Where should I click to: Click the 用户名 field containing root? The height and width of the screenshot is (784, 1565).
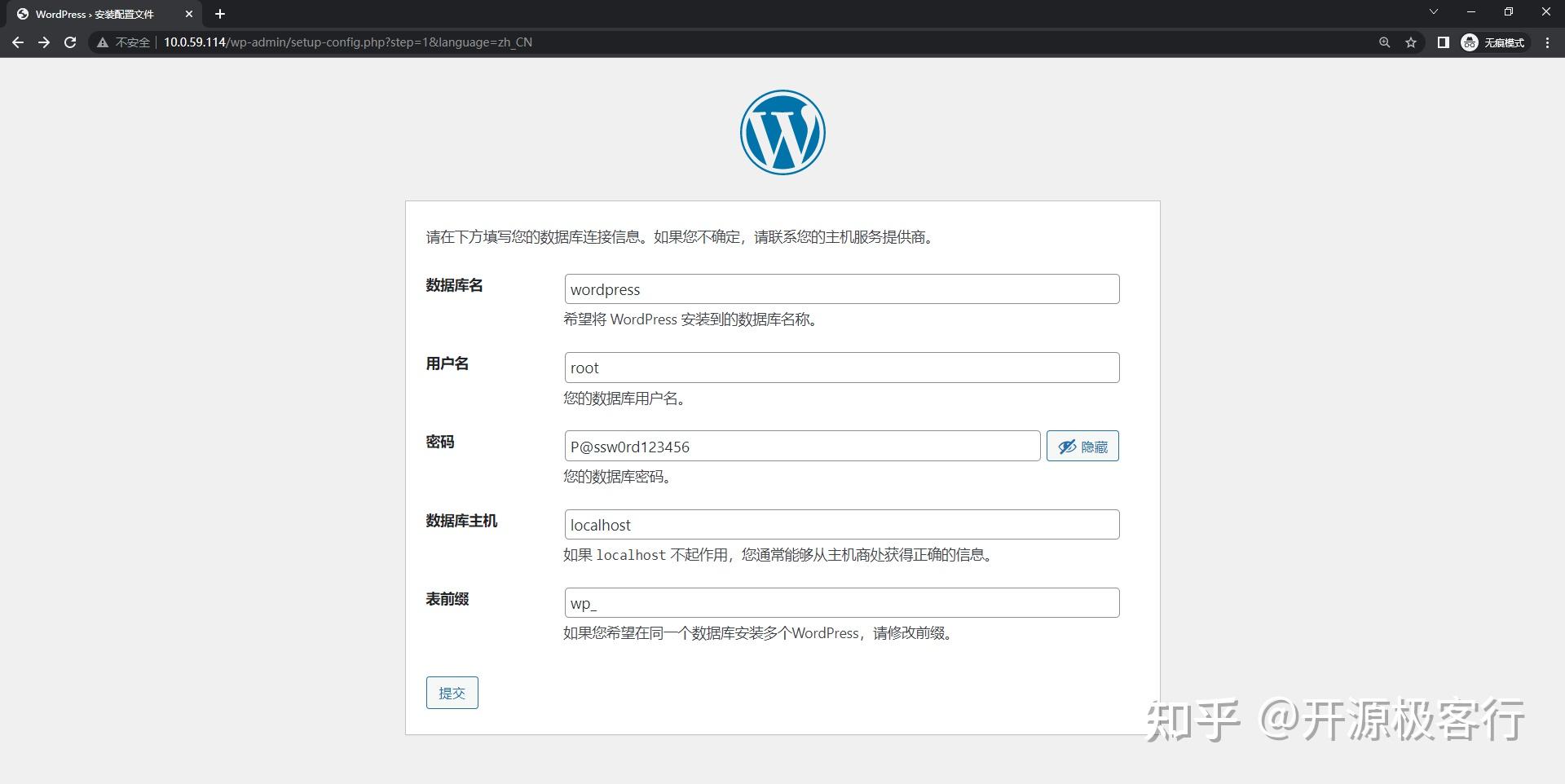841,367
